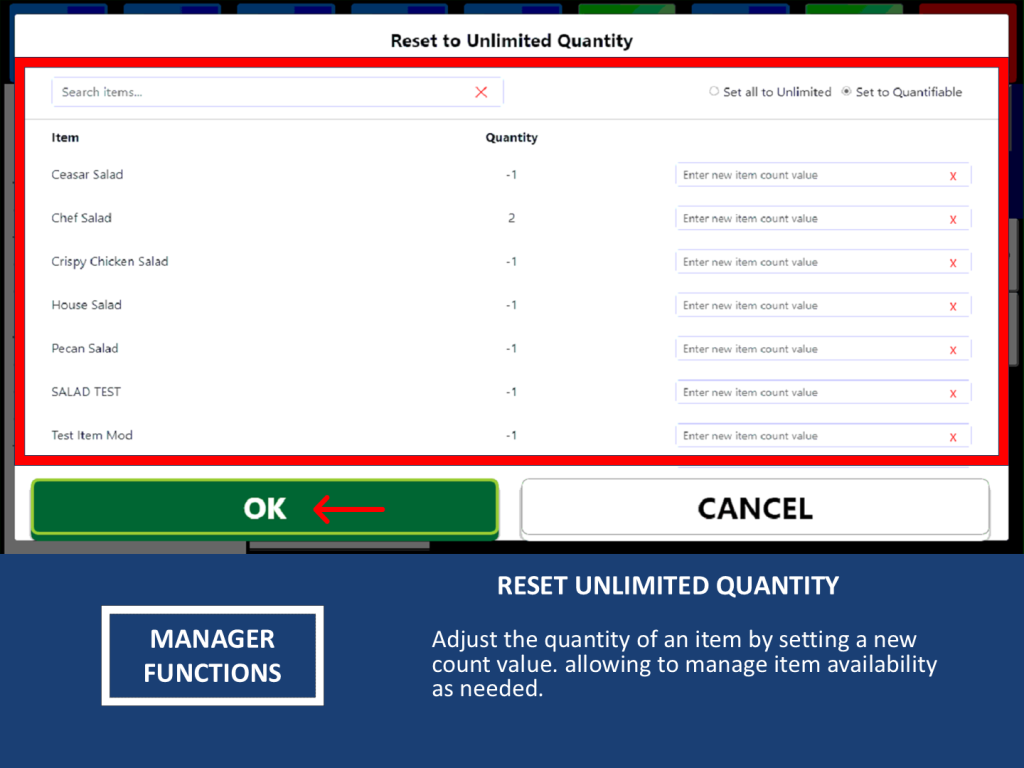Select the Set to Quantifiable option
This screenshot has width=1024, height=768.
coord(847,92)
